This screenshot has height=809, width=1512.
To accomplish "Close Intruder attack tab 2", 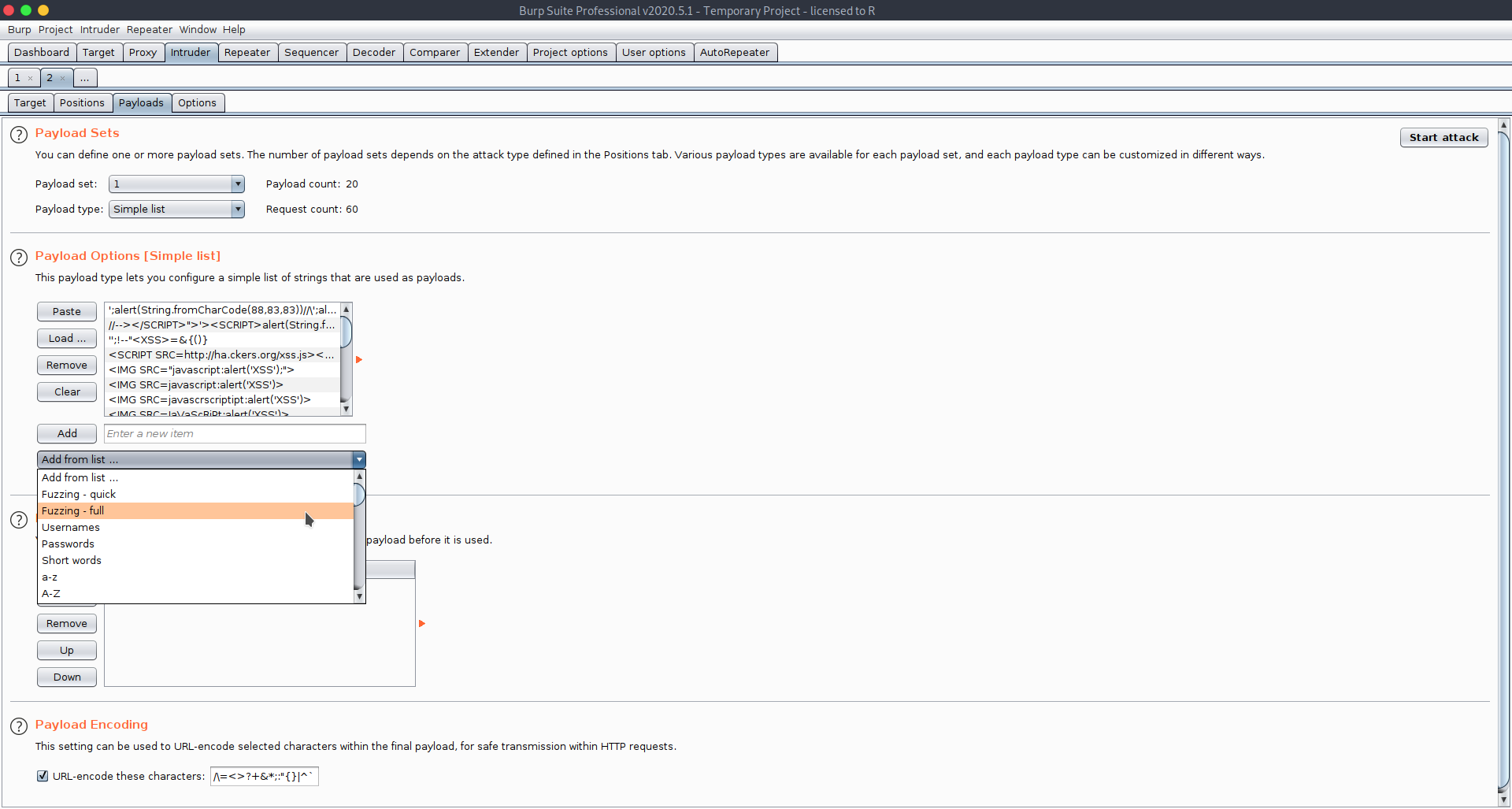I will coord(62,78).
